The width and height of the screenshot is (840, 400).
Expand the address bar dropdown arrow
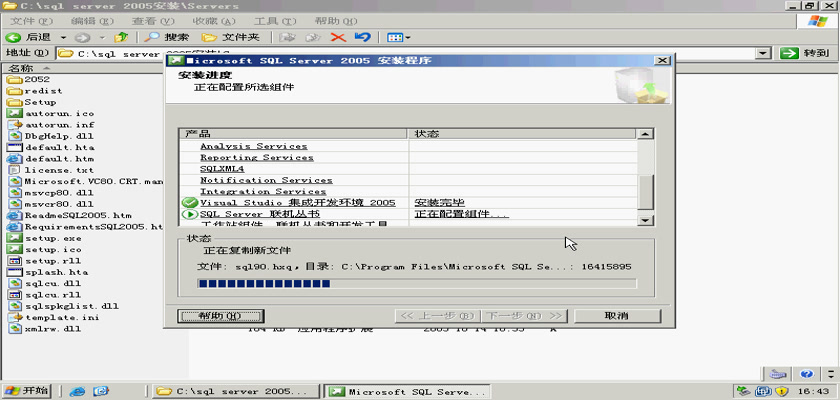click(763, 54)
